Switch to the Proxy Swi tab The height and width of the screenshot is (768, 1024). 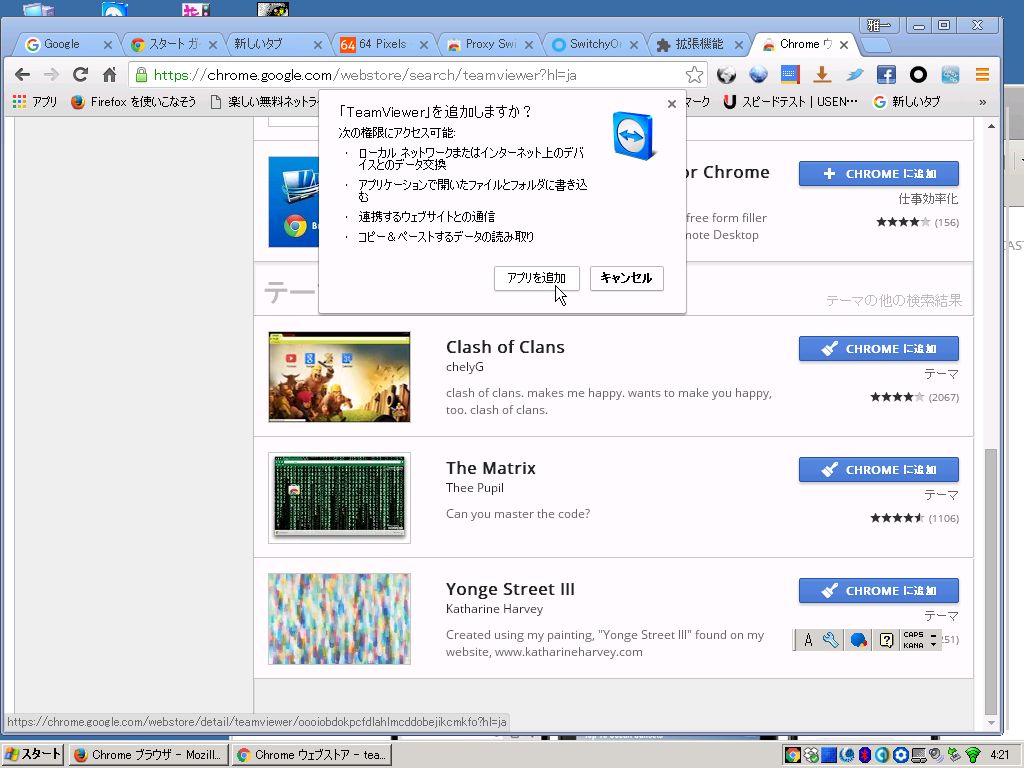tap(488, 44)
